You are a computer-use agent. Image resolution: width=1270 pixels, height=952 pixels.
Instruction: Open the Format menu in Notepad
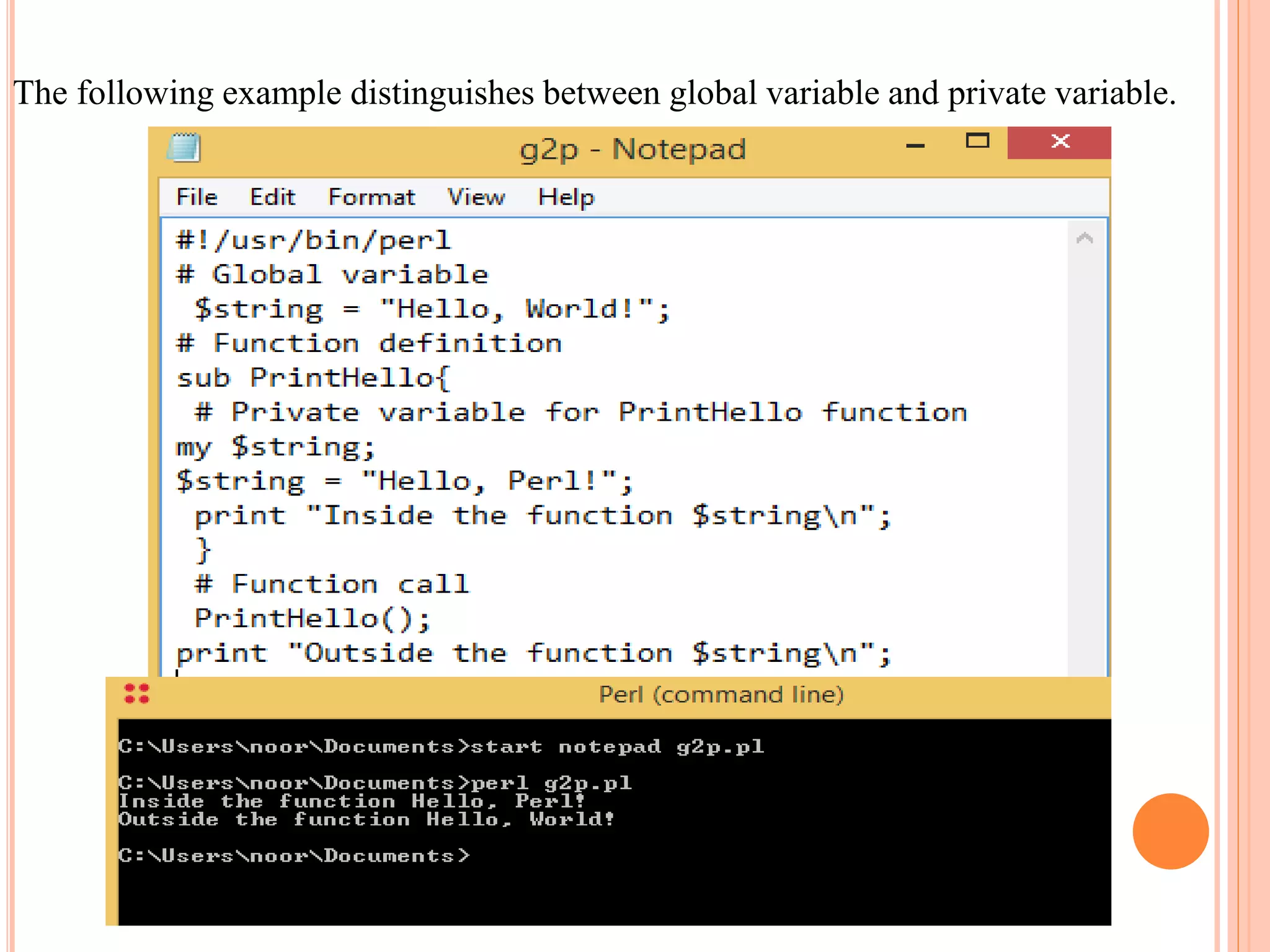click(371, 197)
